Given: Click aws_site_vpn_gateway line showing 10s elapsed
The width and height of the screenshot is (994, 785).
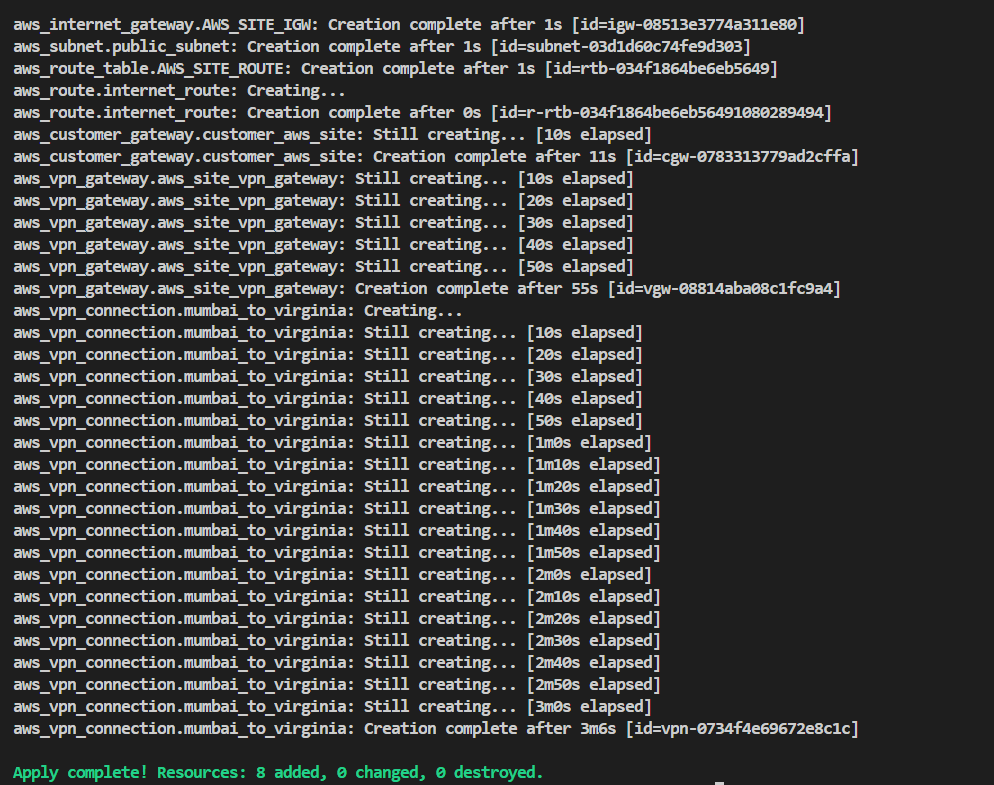Looking at the screenshot, I should pos(323,179).
